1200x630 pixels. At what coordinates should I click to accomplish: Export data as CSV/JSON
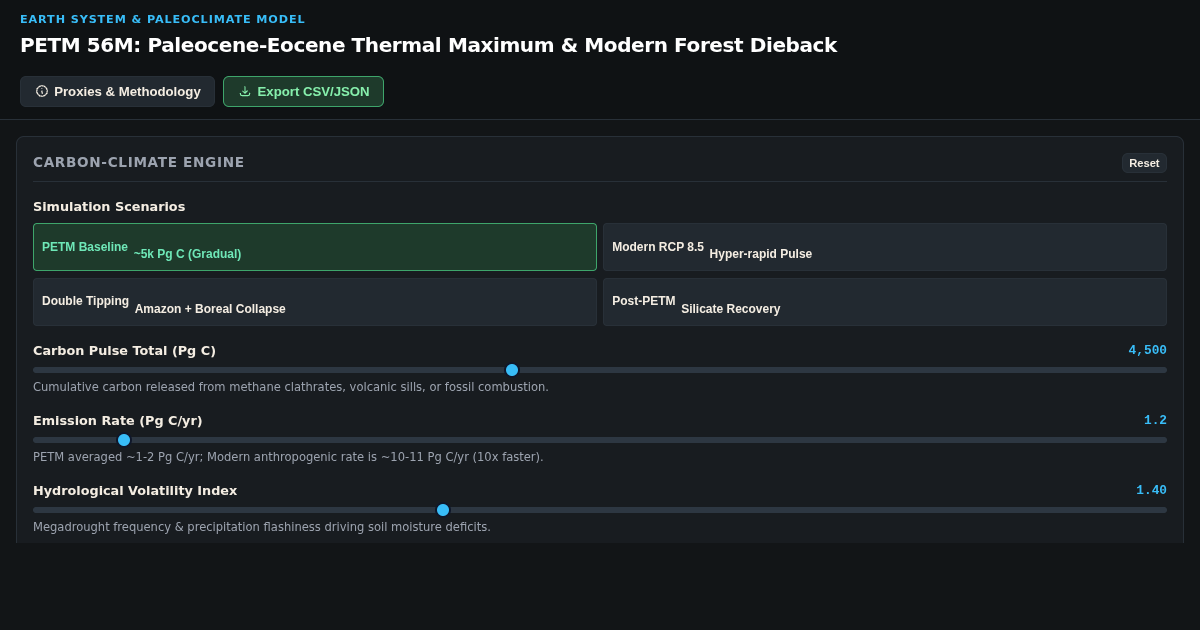303,91
